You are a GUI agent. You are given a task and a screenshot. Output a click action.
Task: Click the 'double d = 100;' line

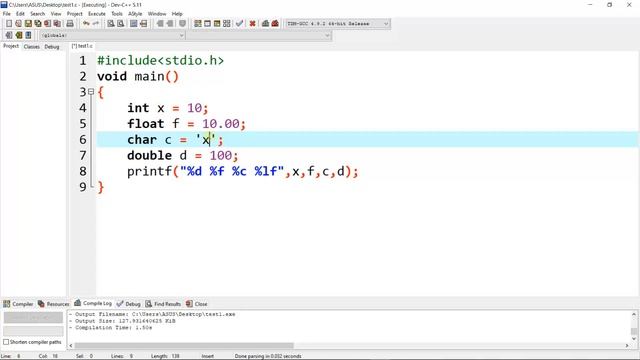coord(182,156)
